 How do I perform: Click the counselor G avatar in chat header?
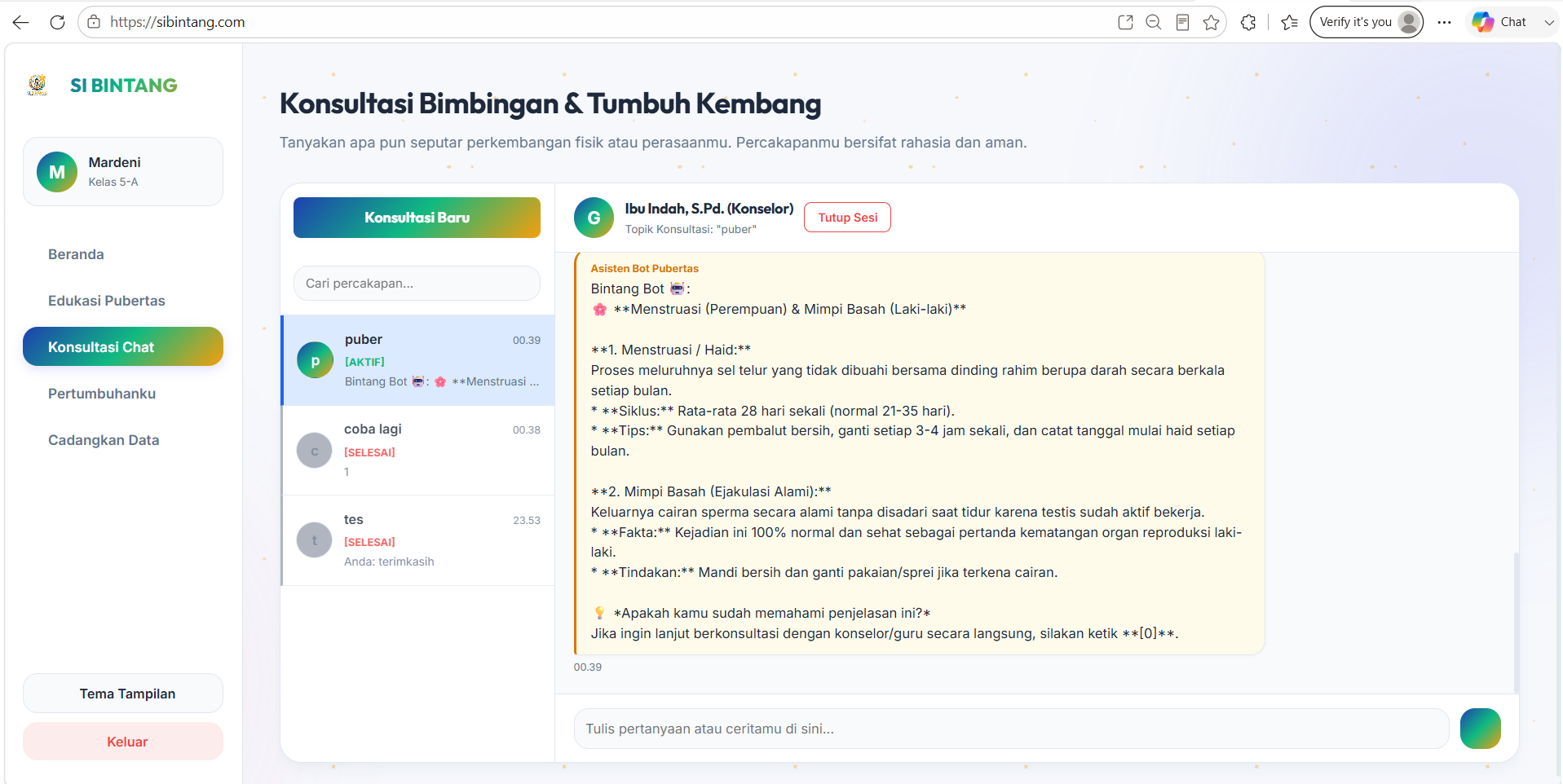tap(594, 218)
